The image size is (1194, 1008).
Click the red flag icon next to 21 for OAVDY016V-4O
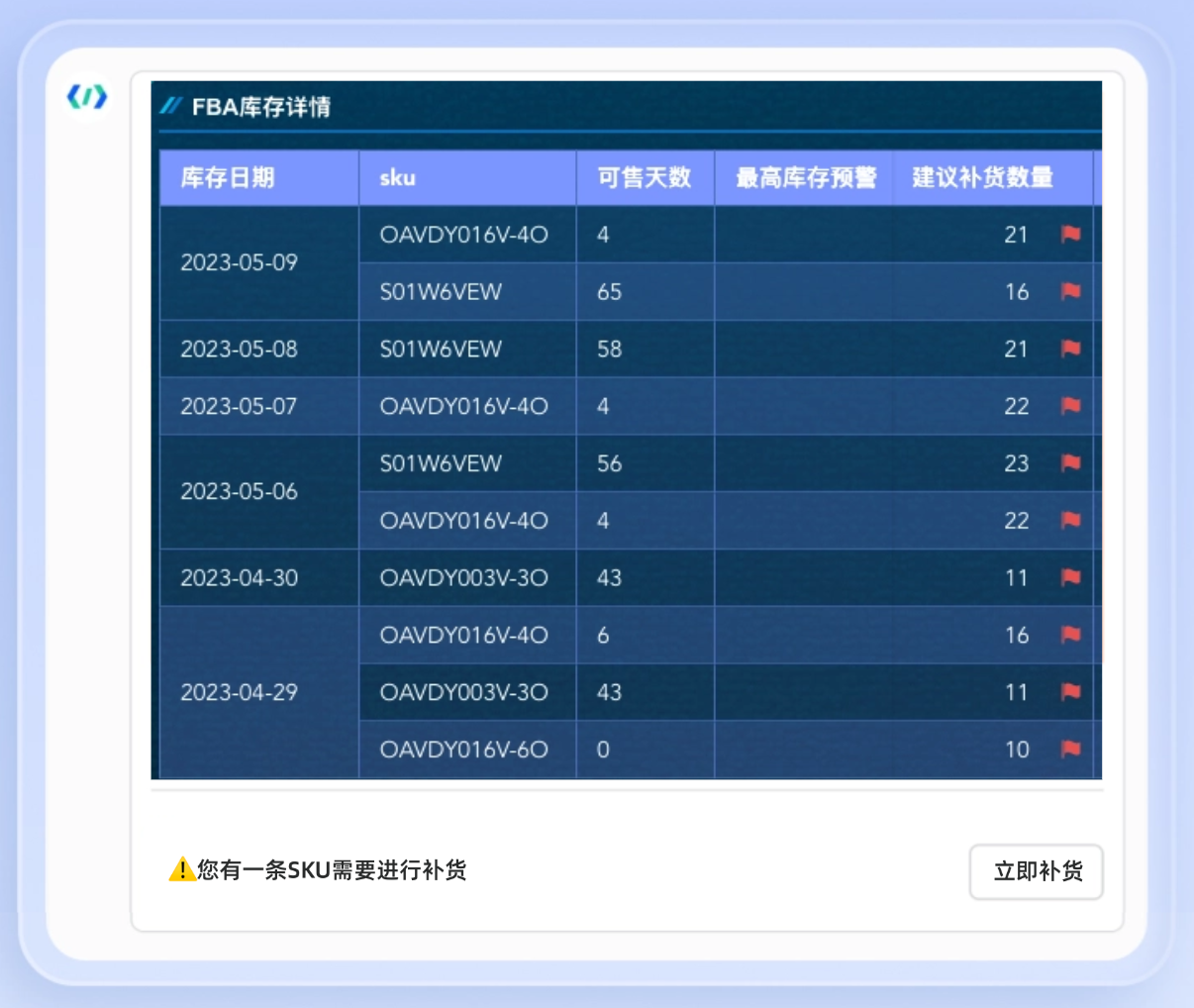(1070, 235)
